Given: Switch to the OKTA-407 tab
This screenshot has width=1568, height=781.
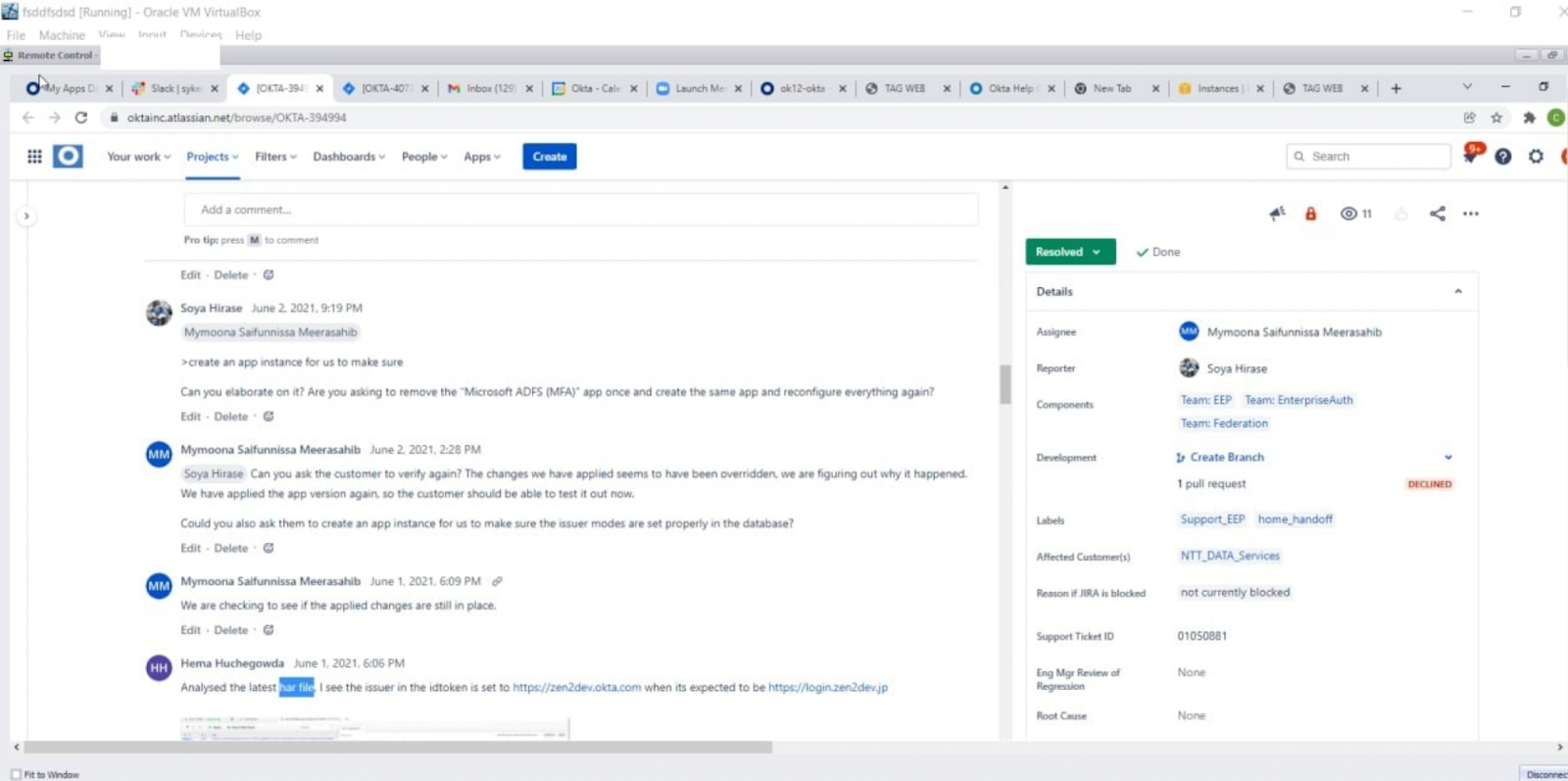Looking at the screenshot, I should click(385, 88).
